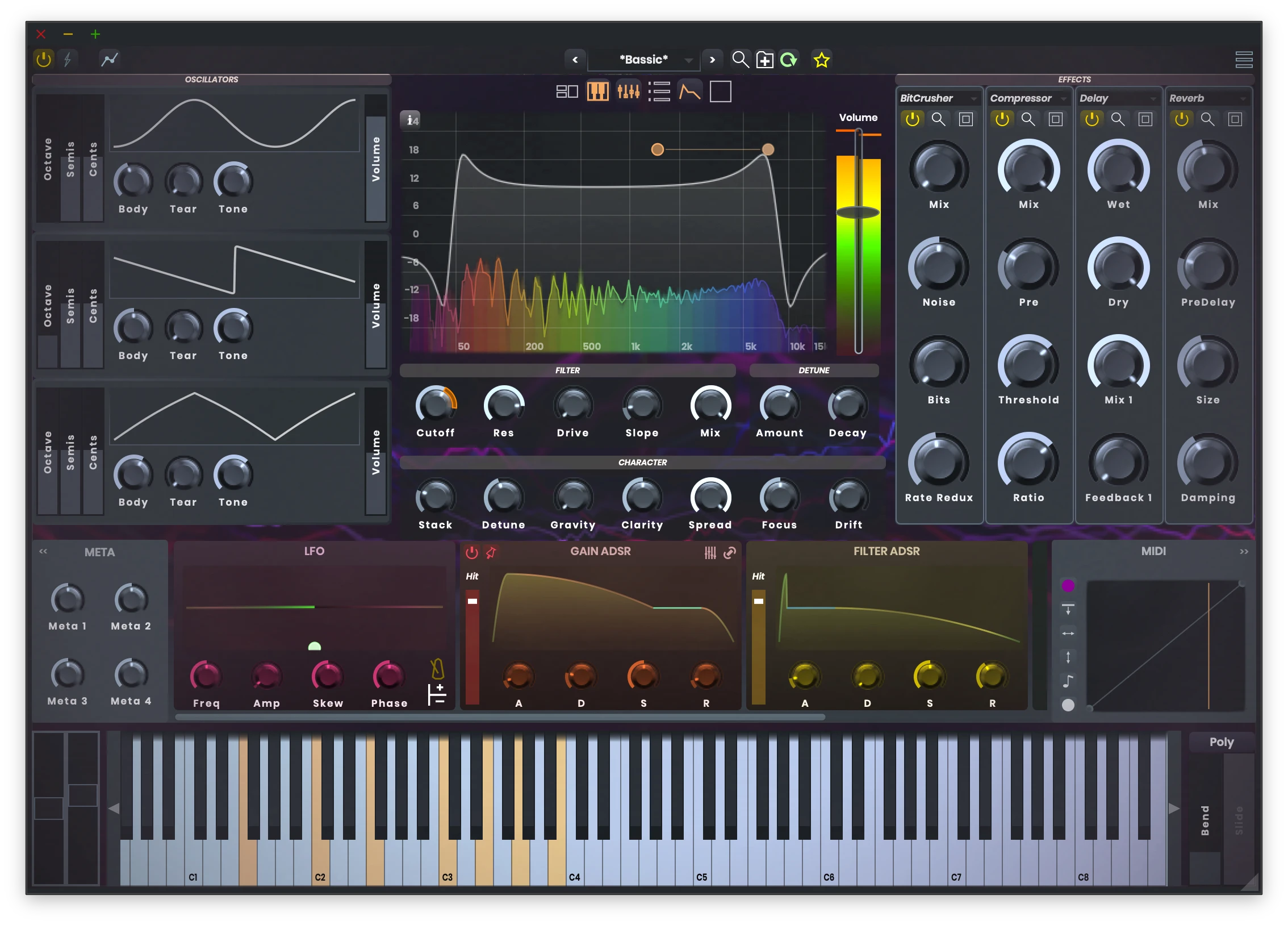Toggle Delay power button
Screen dimensions: 1288x925
pyautogui.click(x=1092, y=119)
